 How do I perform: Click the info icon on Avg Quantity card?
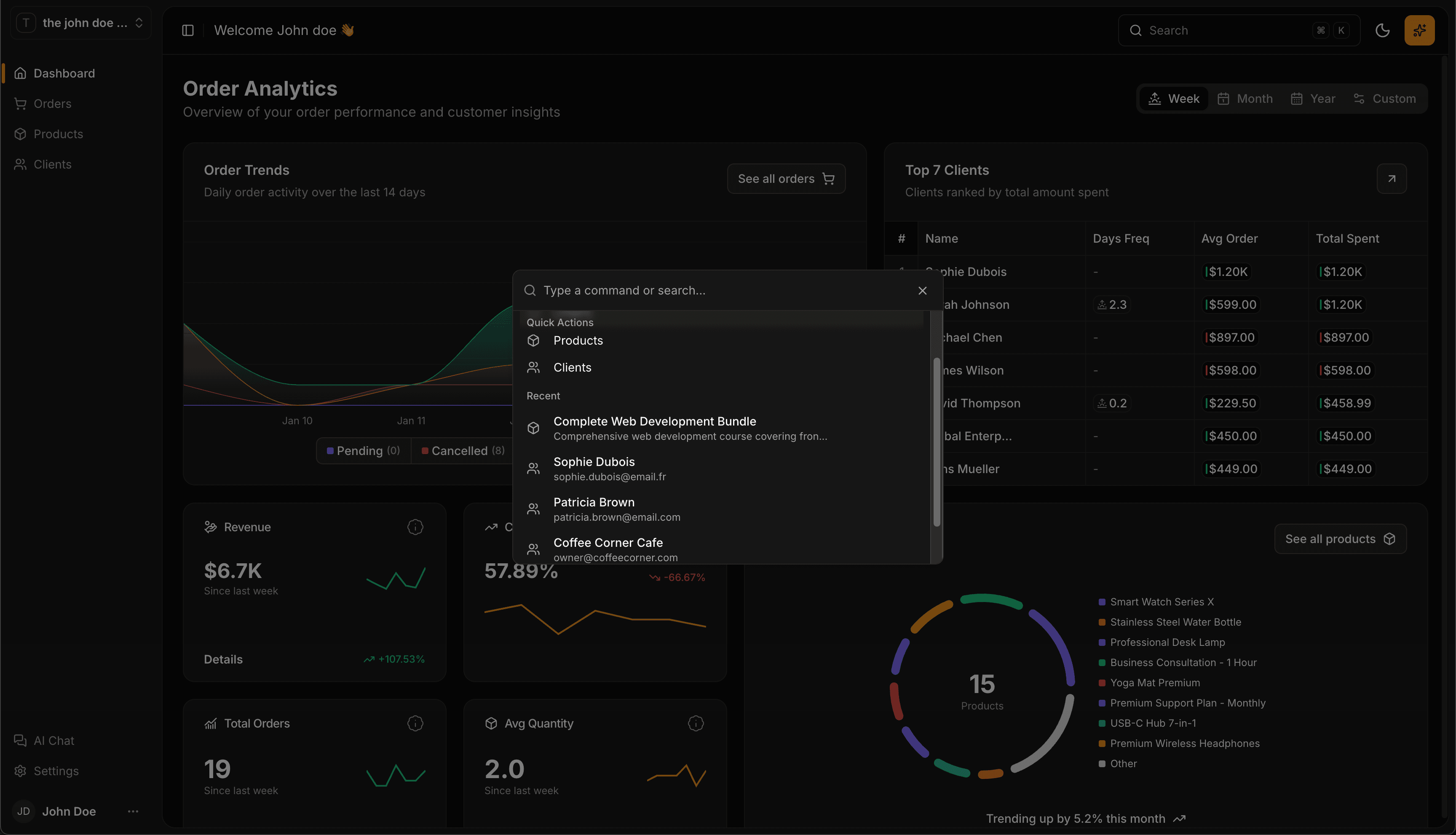tap(695, 723)
